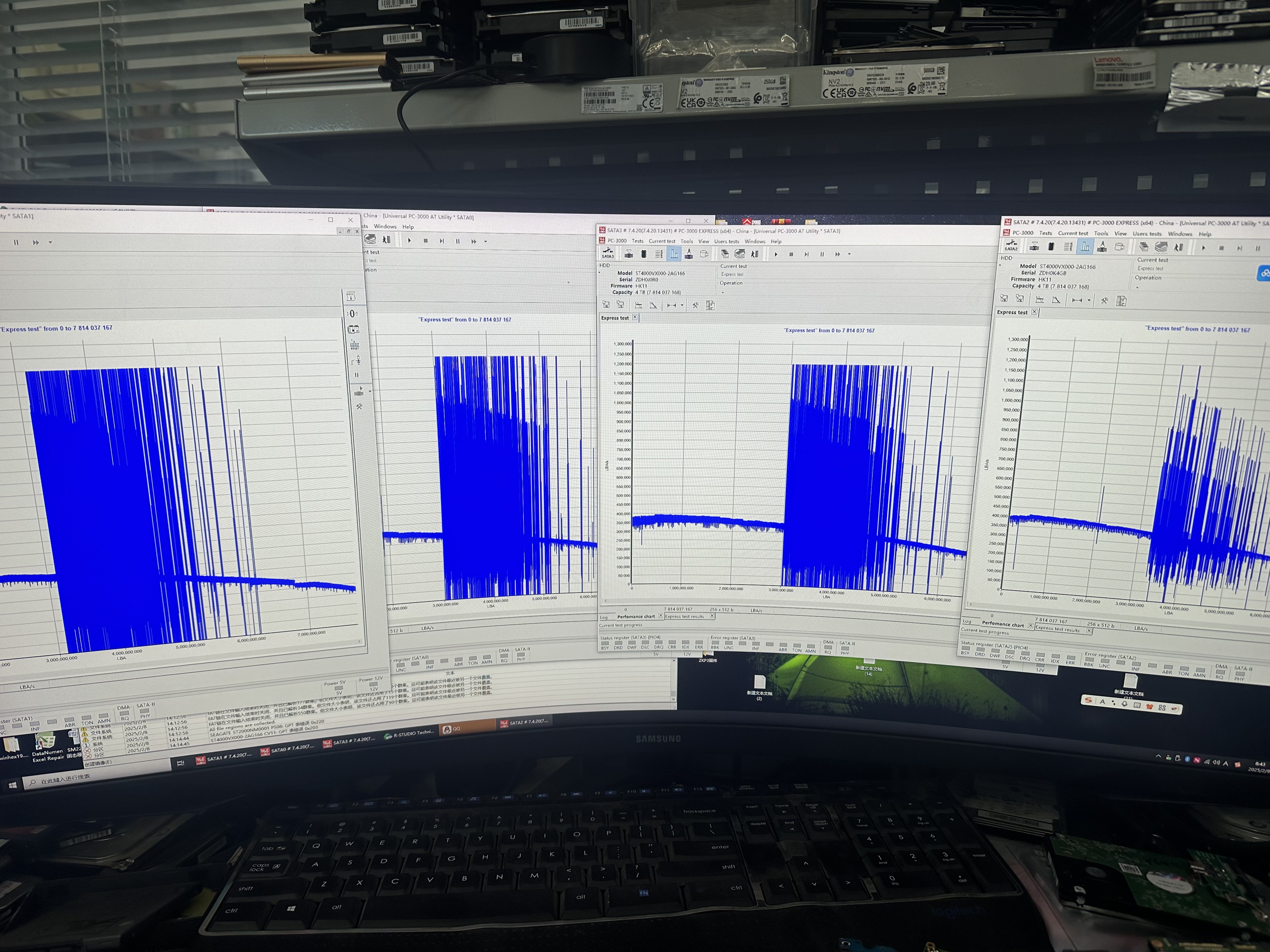Click the heads map icon in SATA3 toolbar
Viewport: 1270px width, 952px height.
[689, 254]
